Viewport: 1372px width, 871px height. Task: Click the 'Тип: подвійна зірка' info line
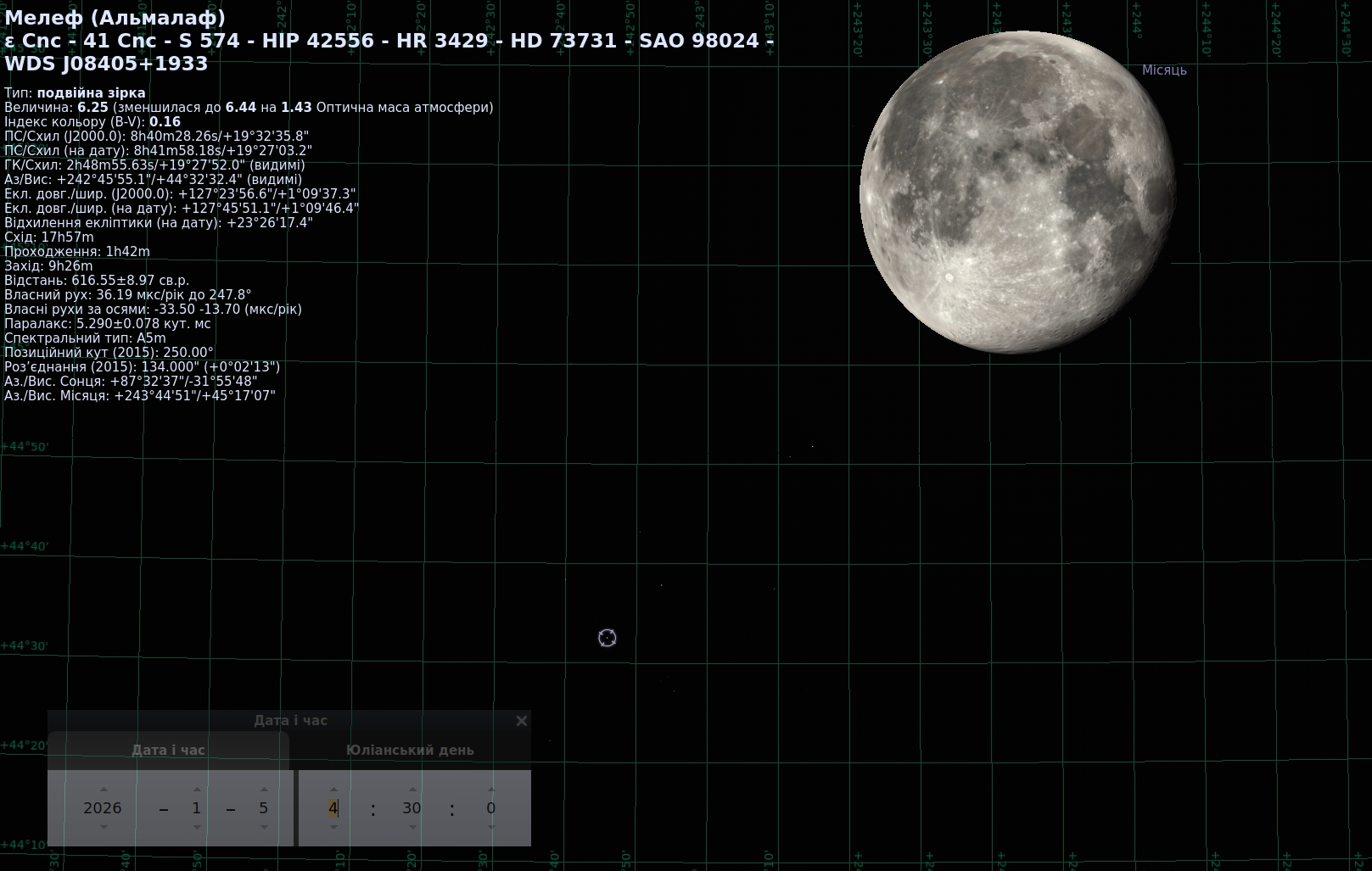point(75,93)
